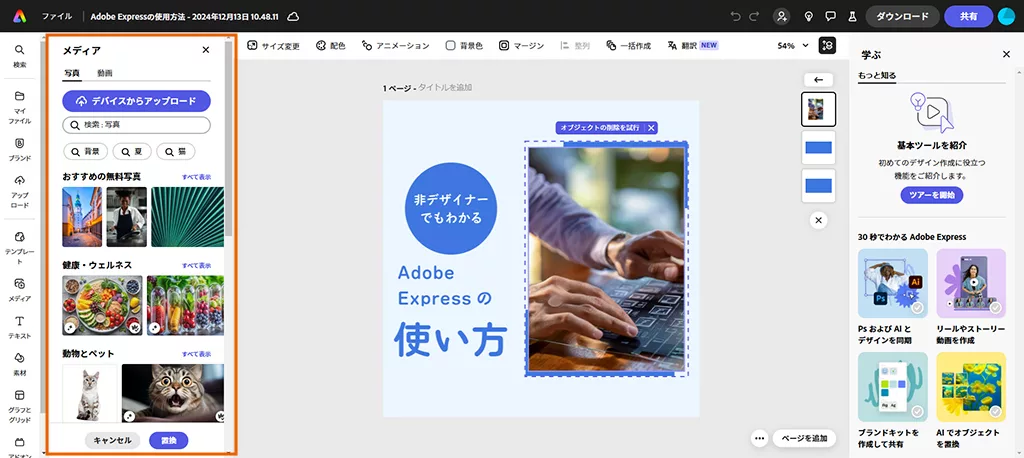Viewport: 1024px width, 458px height.
Task: Click the cloud sync status icon
Action: (294, 16)
